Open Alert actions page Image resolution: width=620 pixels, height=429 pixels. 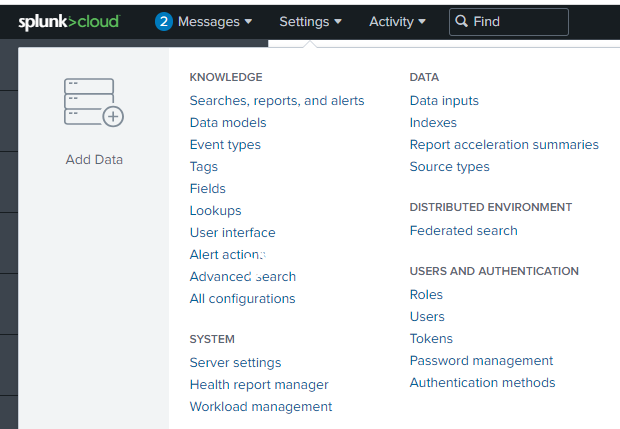click(228, 255)
